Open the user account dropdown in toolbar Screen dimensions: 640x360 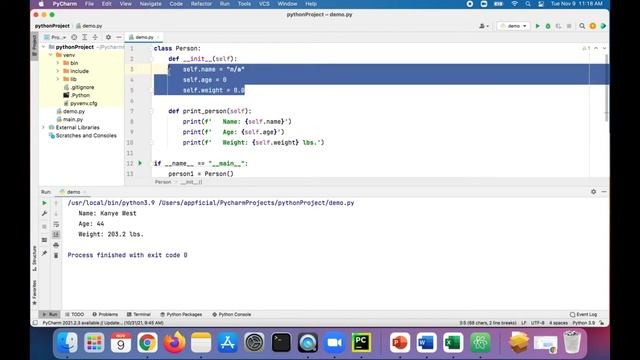point(484,26)
